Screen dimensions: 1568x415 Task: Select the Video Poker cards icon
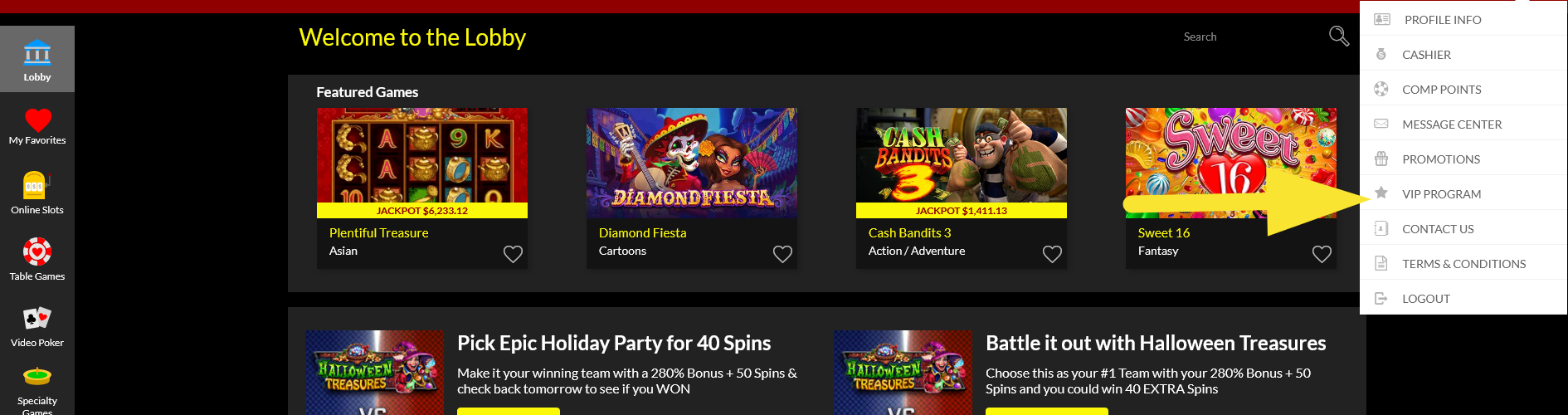coord(37,318)
